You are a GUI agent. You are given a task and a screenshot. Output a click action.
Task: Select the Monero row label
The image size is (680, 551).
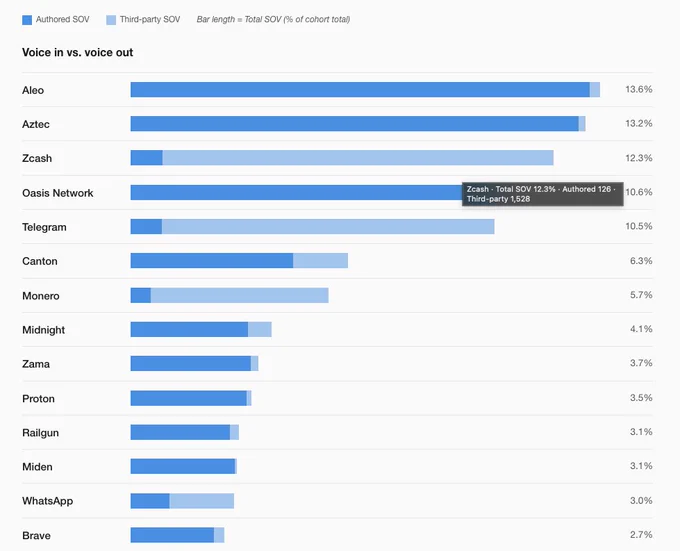pyautogui.click(x=41, y=296)
